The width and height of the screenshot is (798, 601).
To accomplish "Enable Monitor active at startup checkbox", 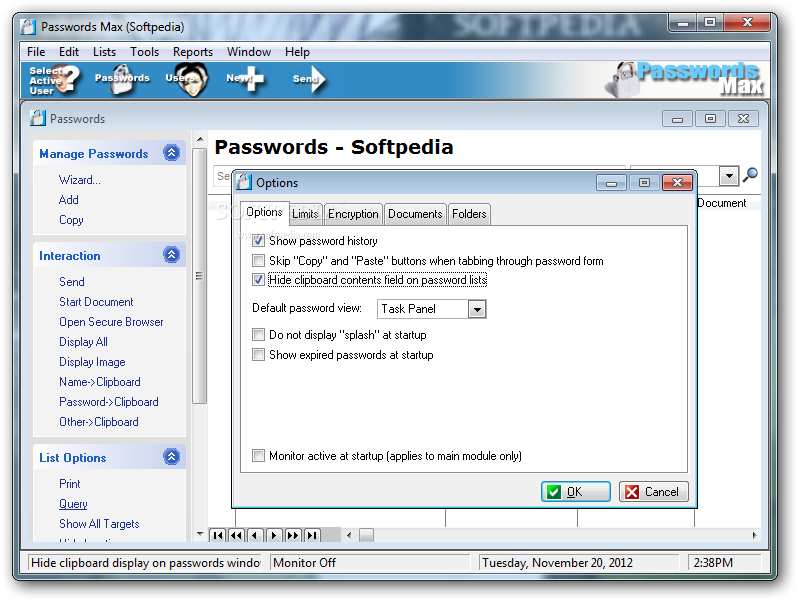I will click(x=259, y=455).
